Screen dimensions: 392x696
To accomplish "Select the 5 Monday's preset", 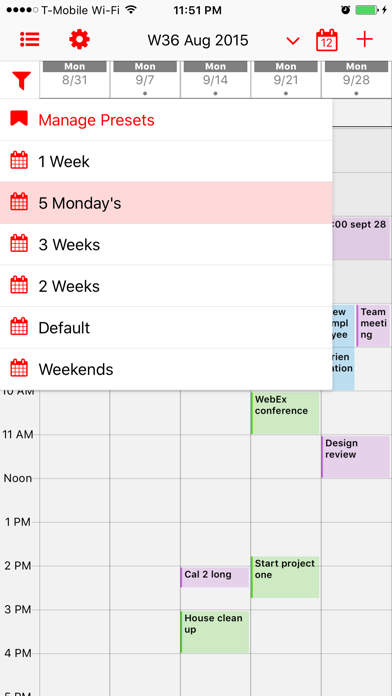I will click(166, 203).
